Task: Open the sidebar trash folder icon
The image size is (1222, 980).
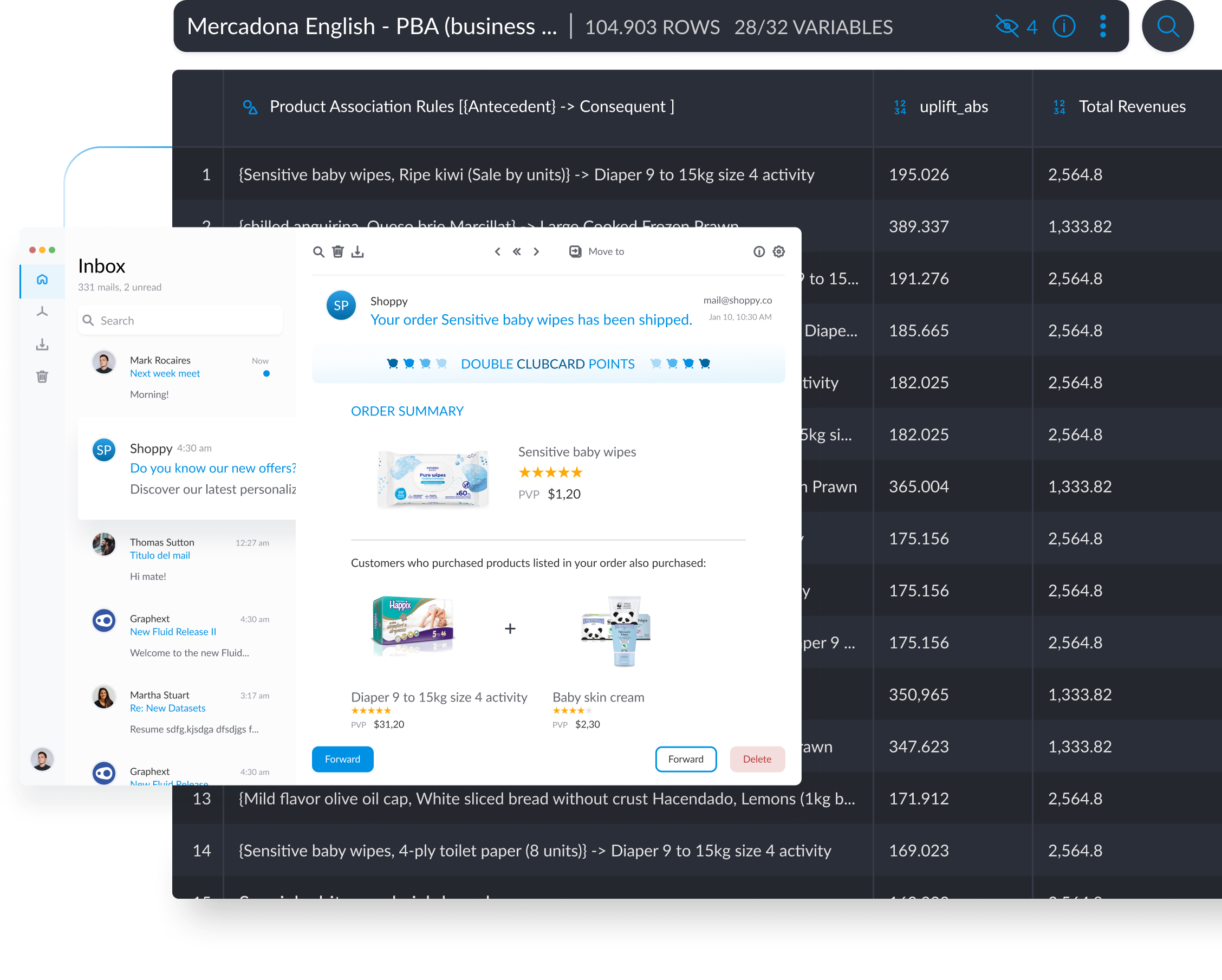Action: [x=42, y=377]
